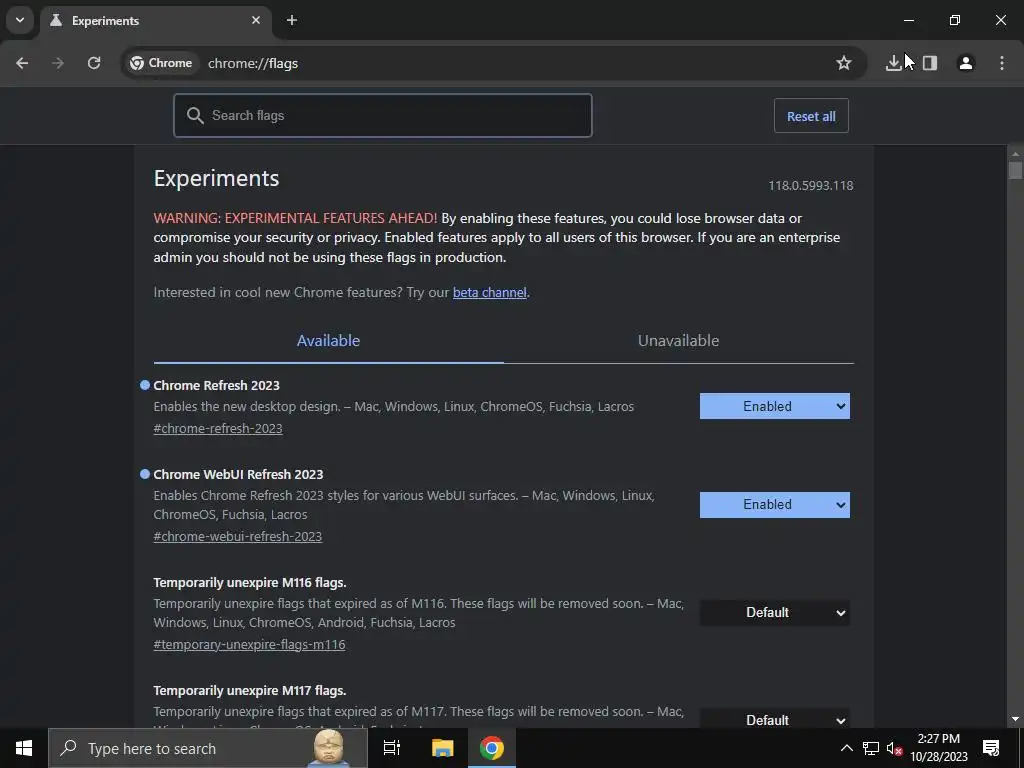
Task: Click the forward navigation arrow
Action: (58, 63)
